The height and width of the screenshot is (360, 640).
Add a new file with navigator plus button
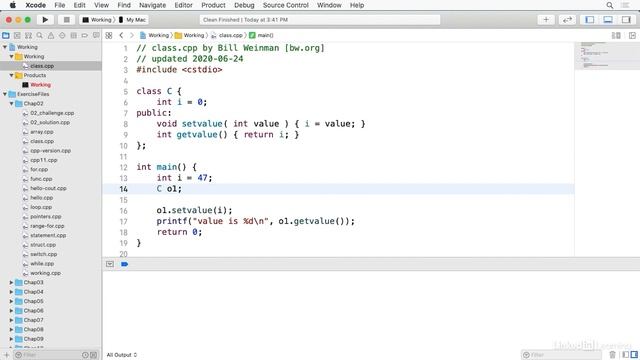[x=6, y=355]
